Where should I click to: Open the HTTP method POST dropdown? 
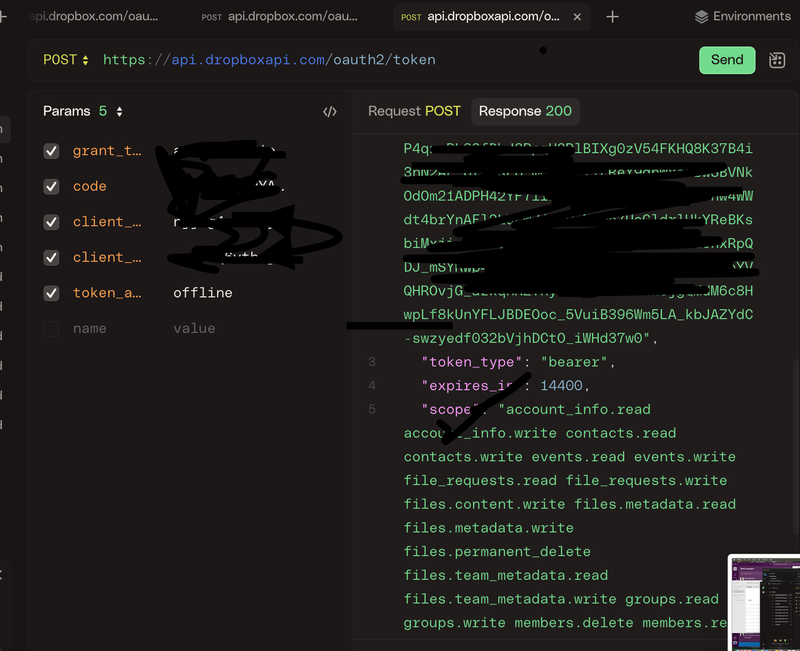[66, 60]
